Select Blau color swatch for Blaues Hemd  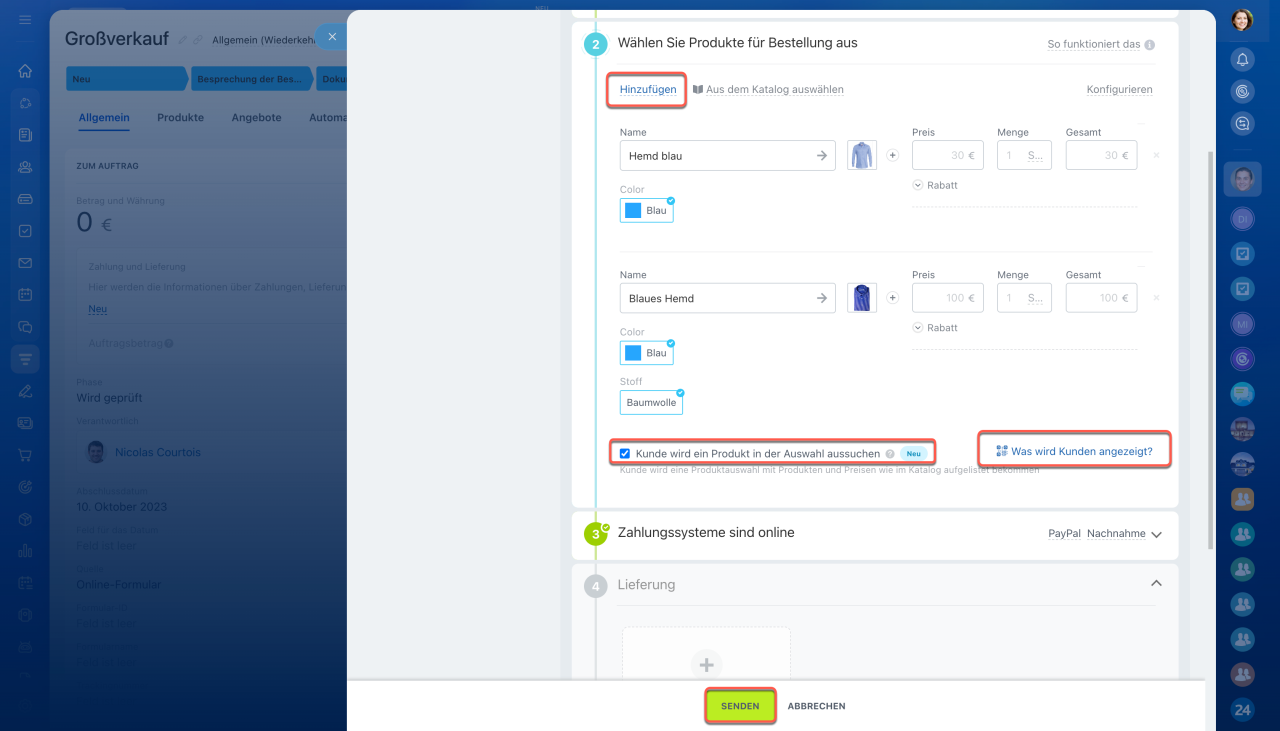pyautogui.click(x=647, y=353)
